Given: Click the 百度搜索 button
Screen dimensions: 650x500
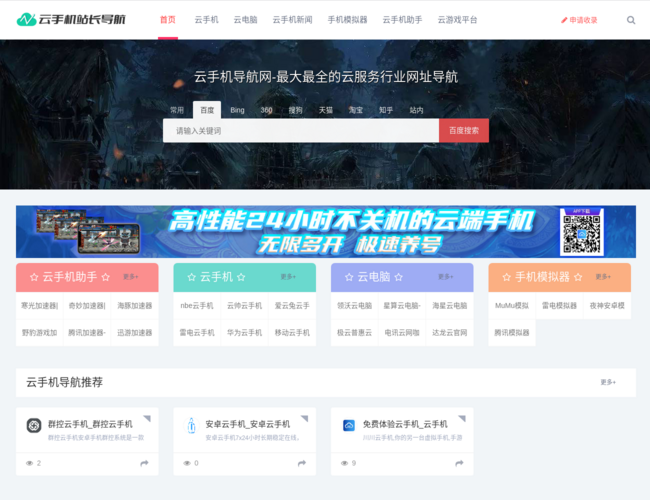Looking at the screenshot, I should pos(464,131).
